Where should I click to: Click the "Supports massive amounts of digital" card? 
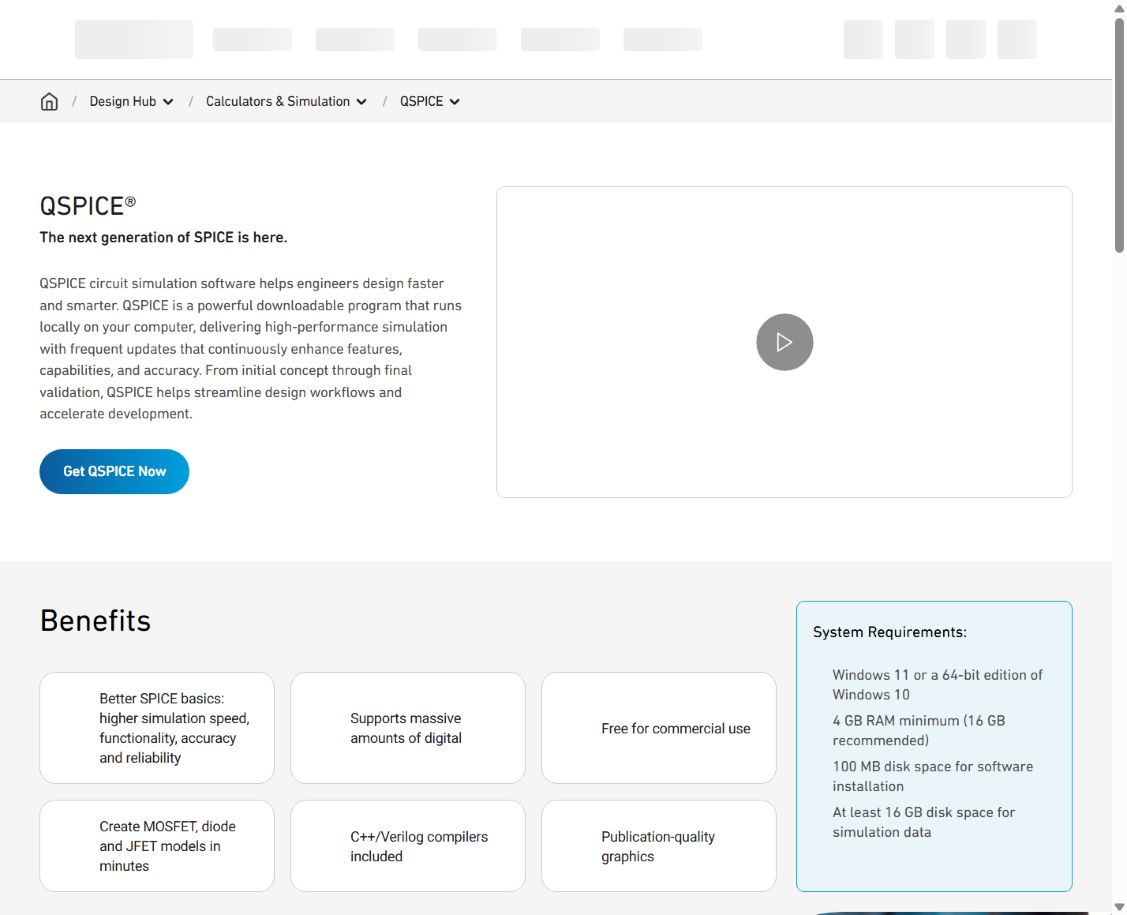(x=408, y=727)
